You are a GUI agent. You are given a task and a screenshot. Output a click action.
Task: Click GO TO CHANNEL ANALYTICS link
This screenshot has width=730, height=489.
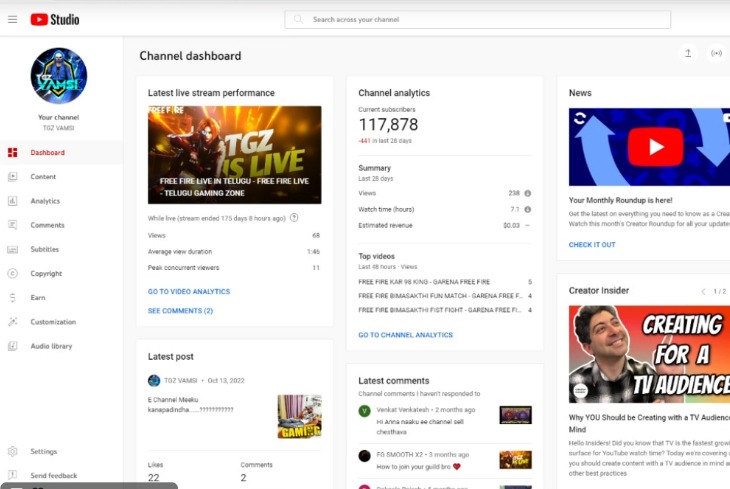point(406,335)
